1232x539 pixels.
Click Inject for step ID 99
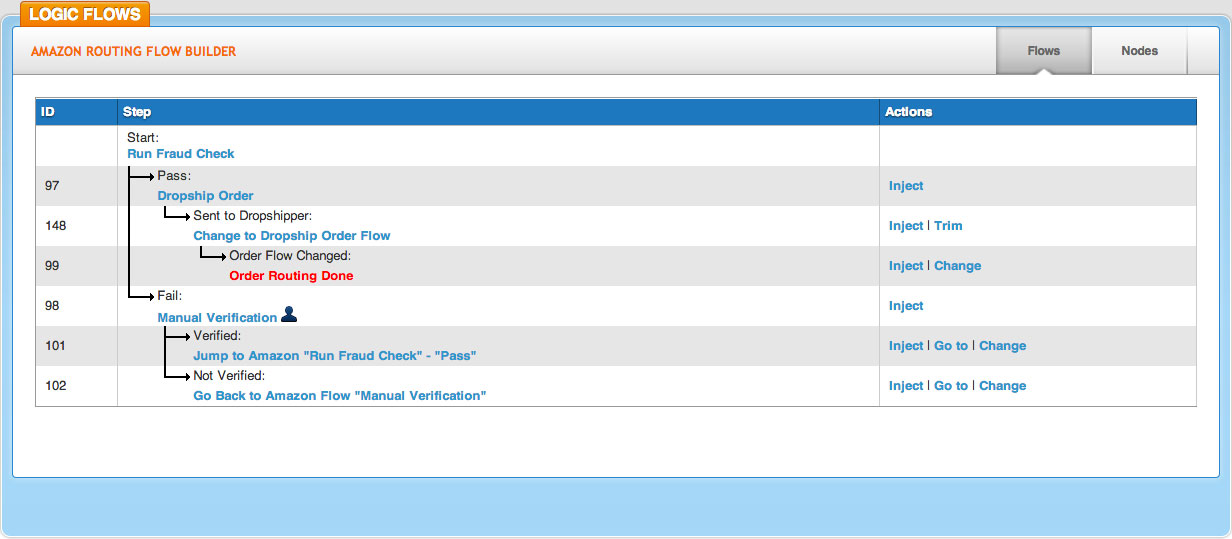tap(906, 266)
